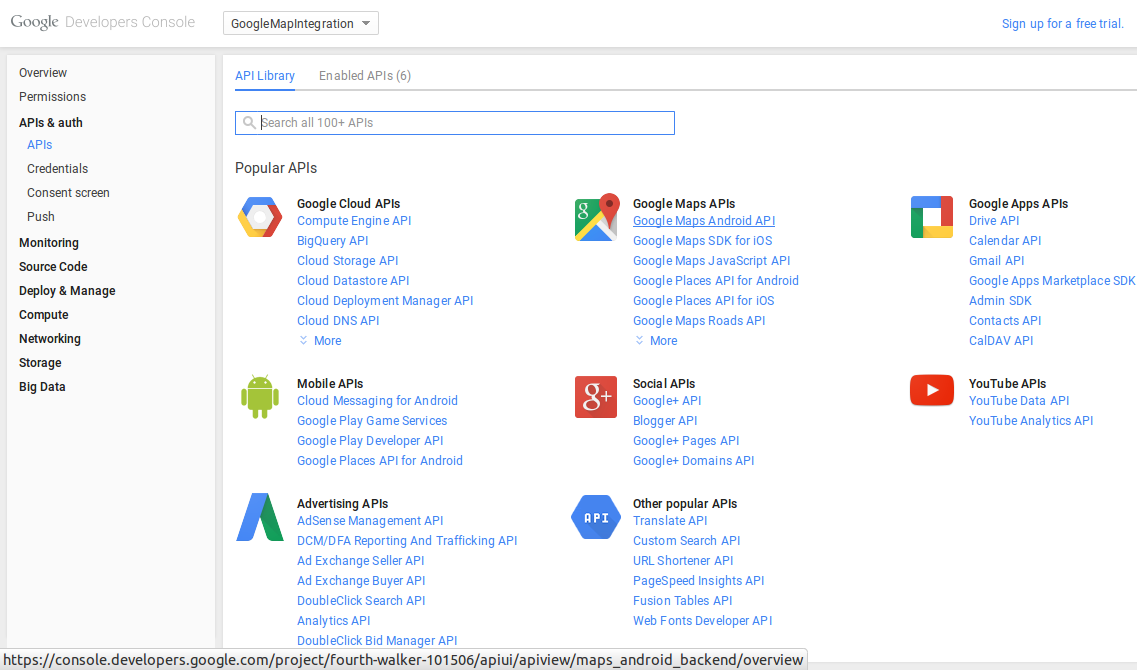Select APIs under APIs & auth

(x=40, y=145)
